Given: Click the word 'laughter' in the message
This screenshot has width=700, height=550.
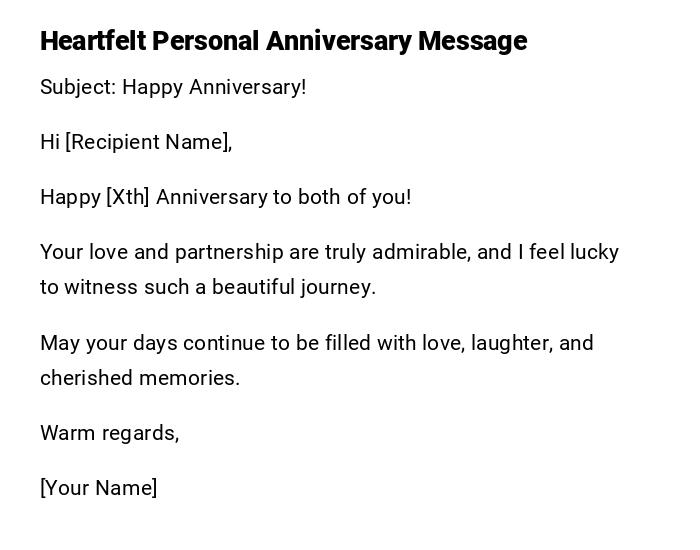Looking at the screenshot, I should [510, 343].
